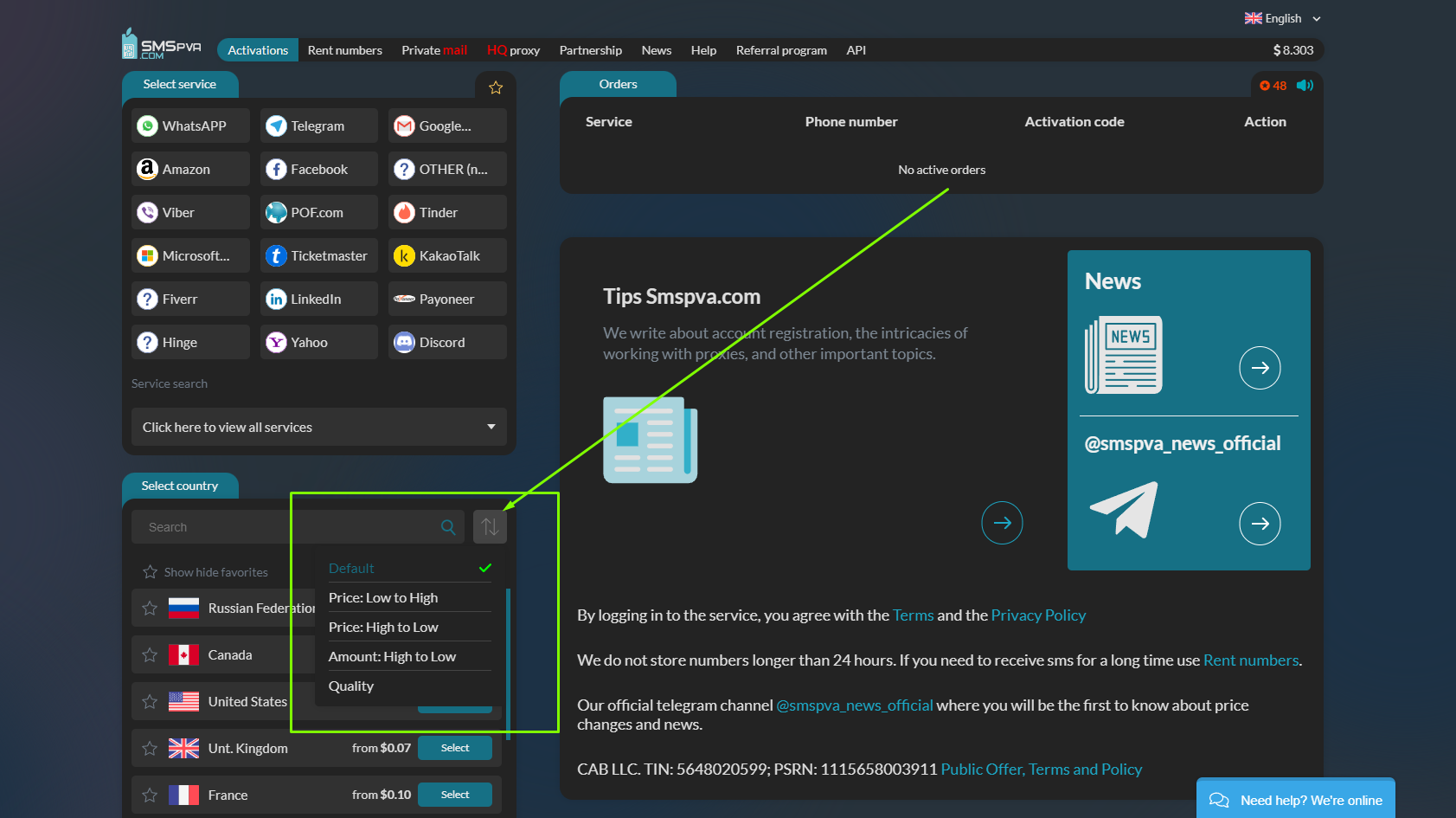Click the chat bubble help icon
Screen dimensions: 1456x818
coord(1219,800)
